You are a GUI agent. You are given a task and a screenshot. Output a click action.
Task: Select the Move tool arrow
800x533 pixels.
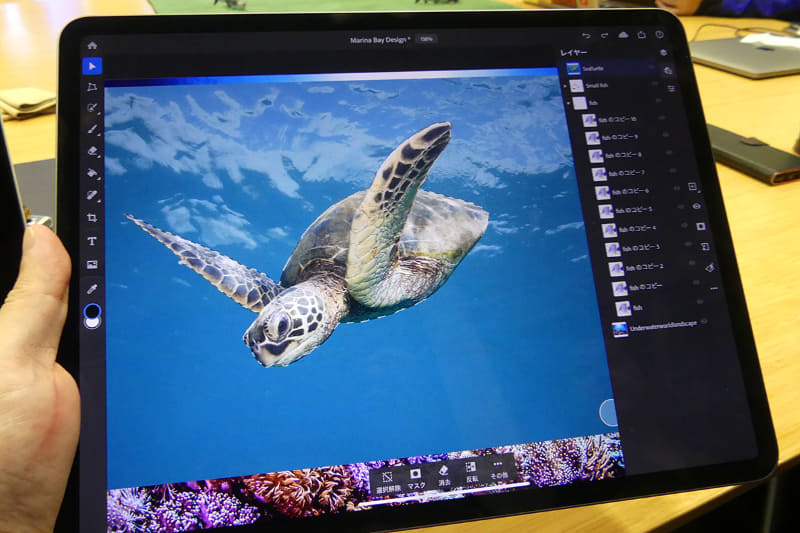[x=92, y=66]
